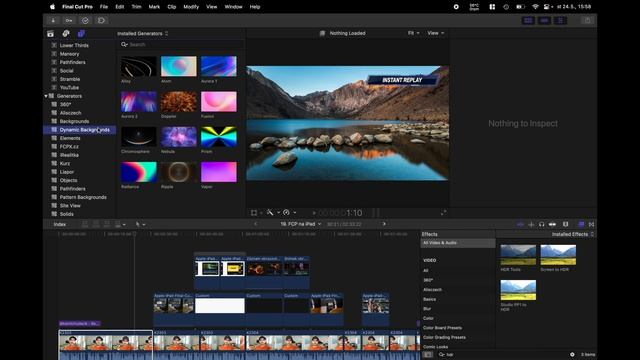Select Lower Thirds in sidebar
This screenshot has height=360, width=640.
(x=74, y=45)
